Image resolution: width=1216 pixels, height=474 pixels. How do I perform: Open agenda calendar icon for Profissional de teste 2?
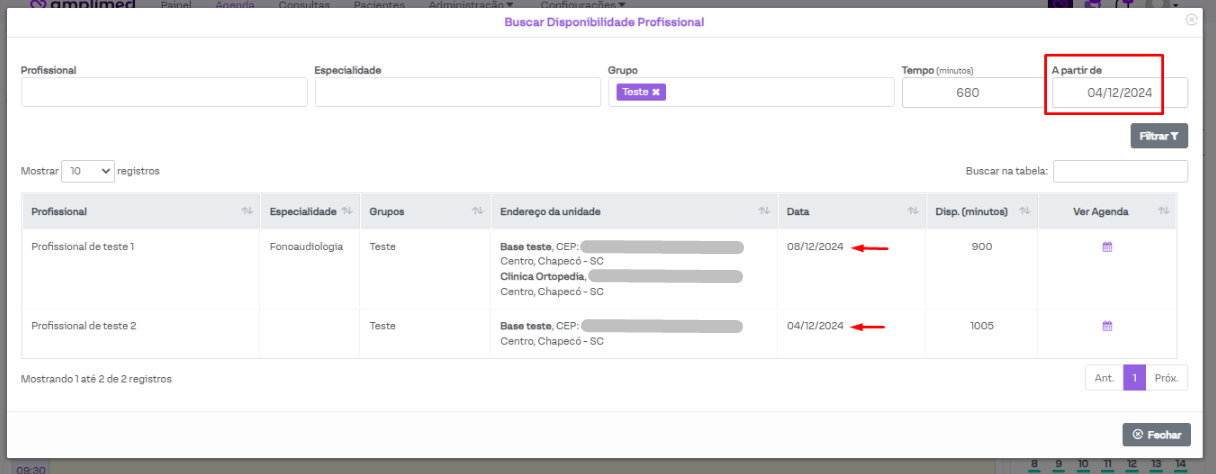tap(1107, 326)
